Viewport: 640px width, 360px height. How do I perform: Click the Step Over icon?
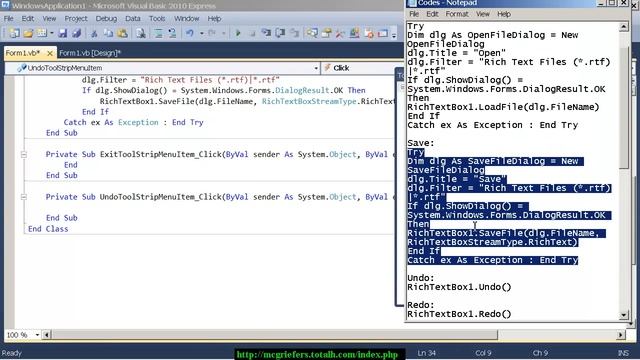point(280,33)
